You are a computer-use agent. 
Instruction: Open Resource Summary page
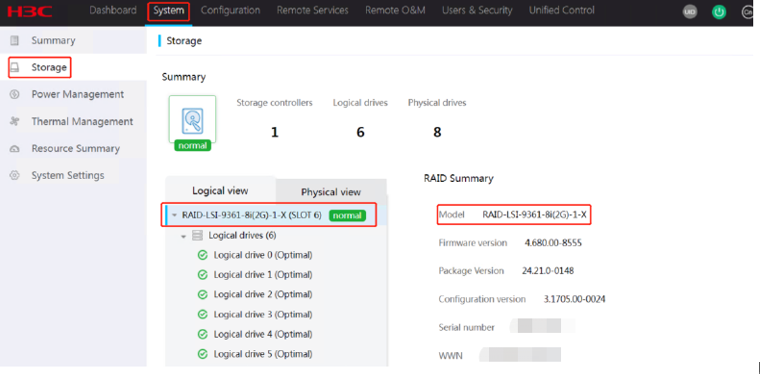click(x=76, y=148)
